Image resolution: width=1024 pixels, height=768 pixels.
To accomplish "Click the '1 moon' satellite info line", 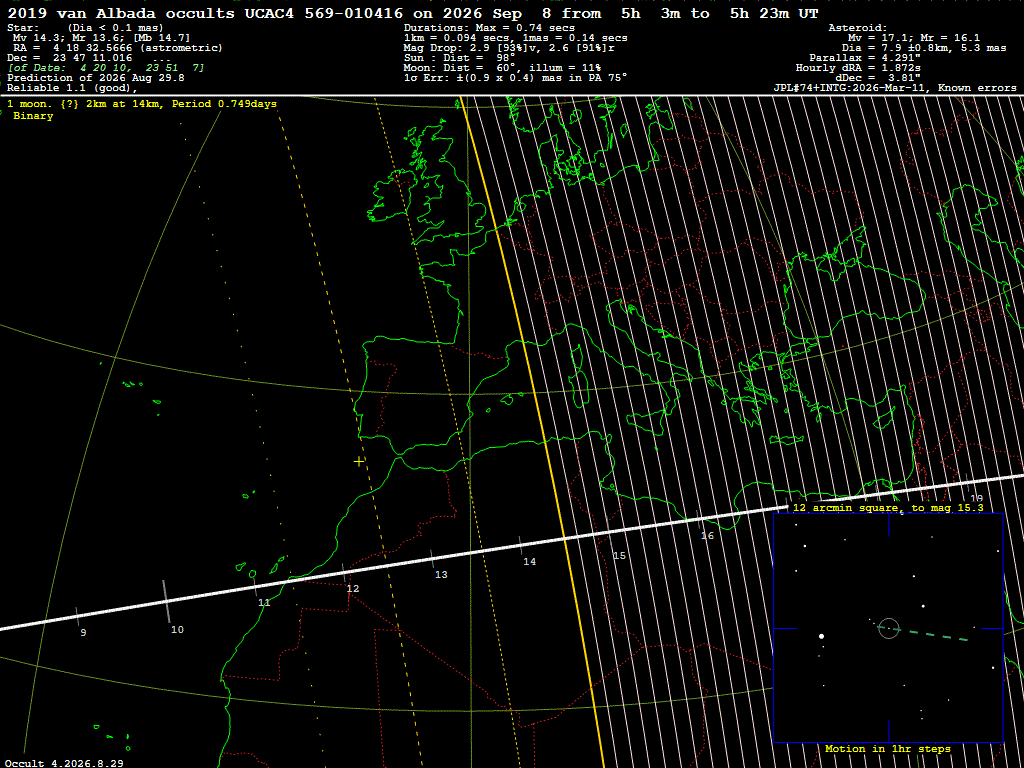I will pos(142,104).
